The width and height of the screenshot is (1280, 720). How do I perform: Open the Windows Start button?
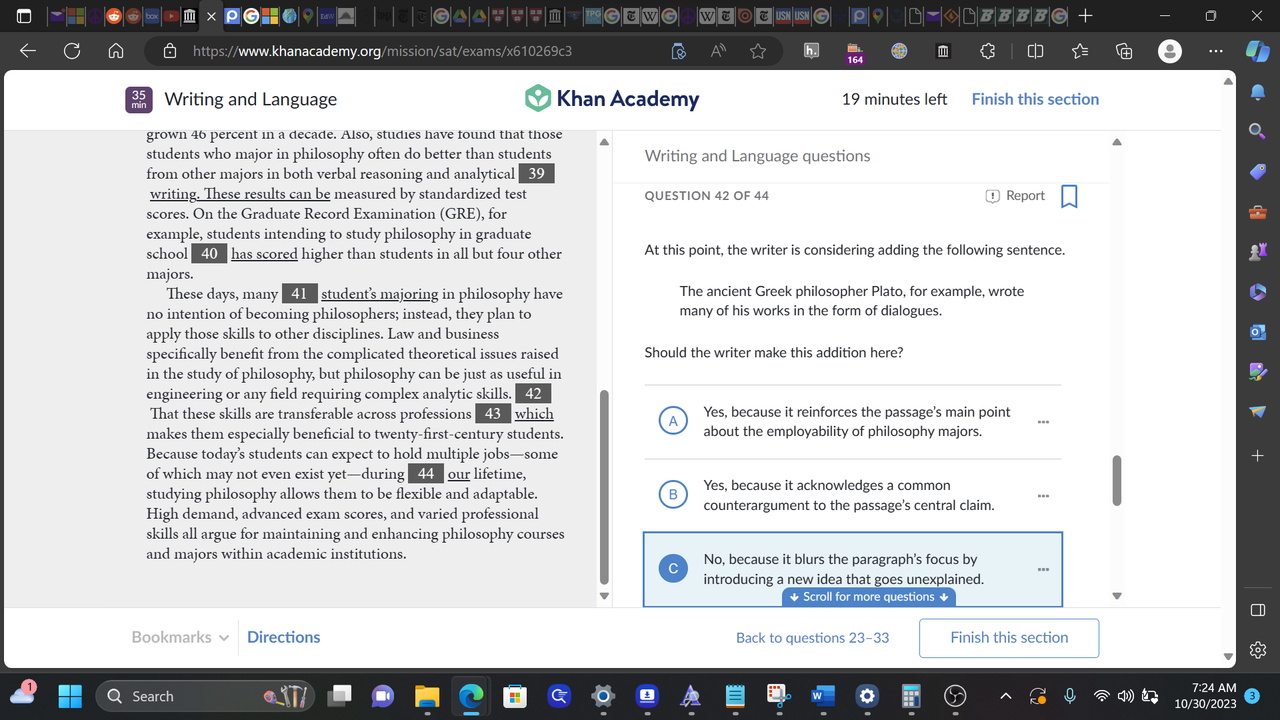pos(70,696)
